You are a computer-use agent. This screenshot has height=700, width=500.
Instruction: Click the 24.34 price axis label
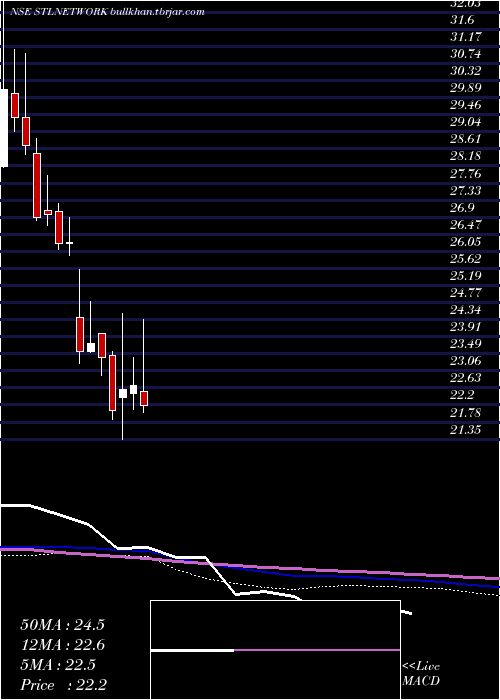466,309
